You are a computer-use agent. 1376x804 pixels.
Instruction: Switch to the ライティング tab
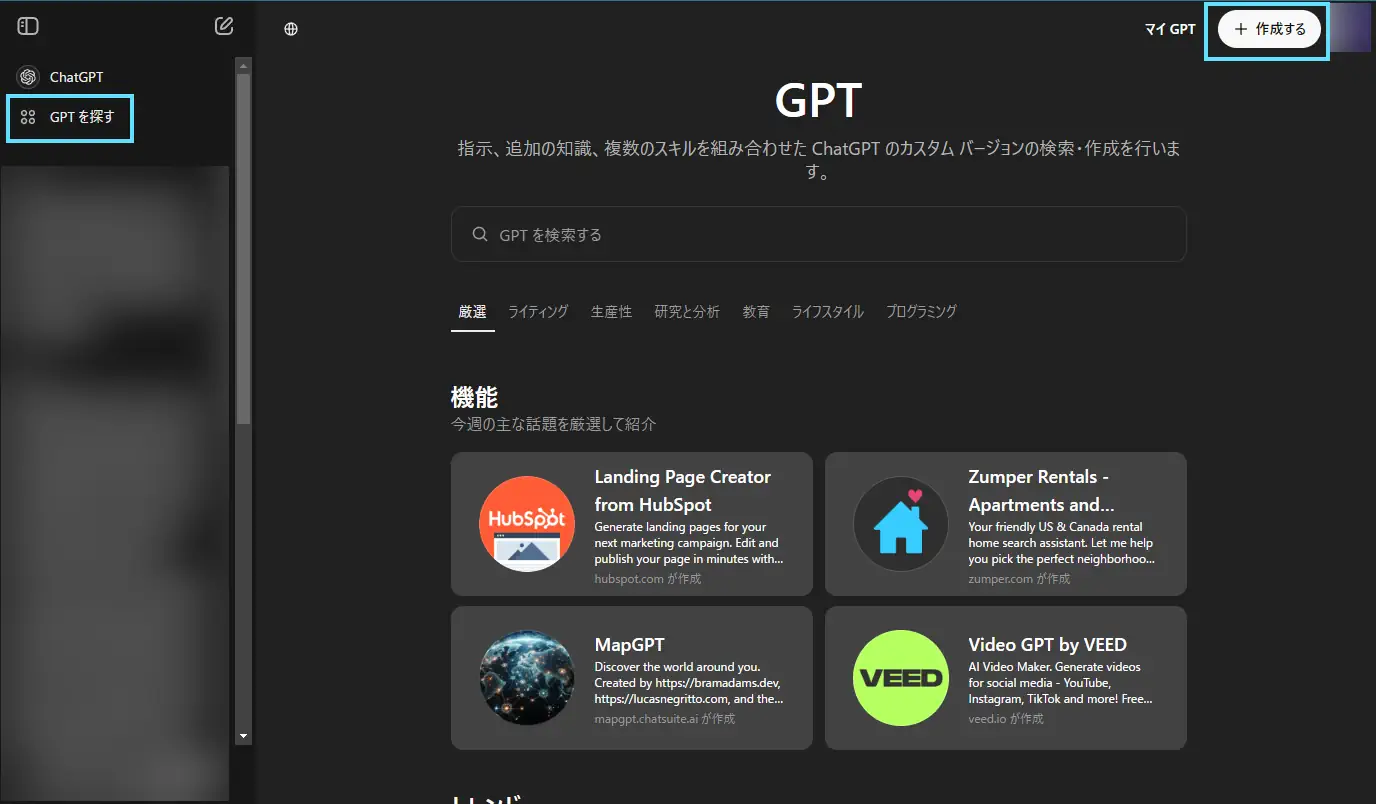click(x=538, y=312)
